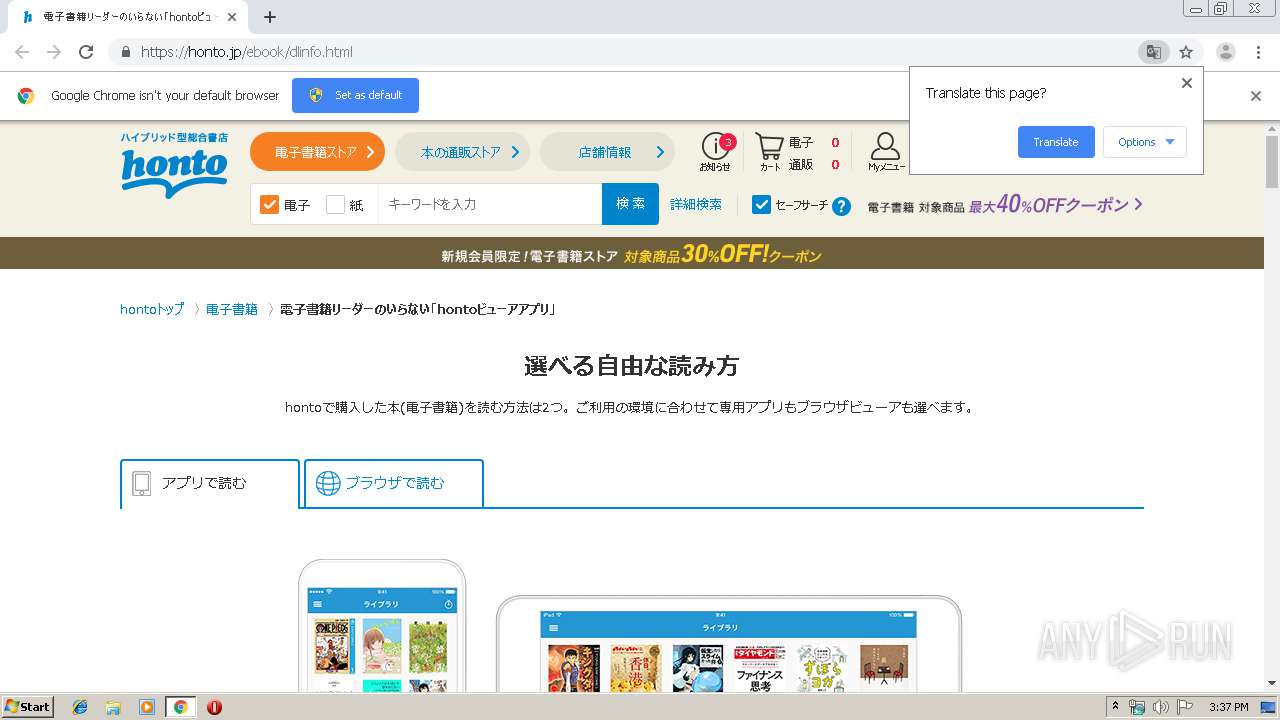Go back to previous page
This screenshot has height=720, width=1280.
point(22,52)
